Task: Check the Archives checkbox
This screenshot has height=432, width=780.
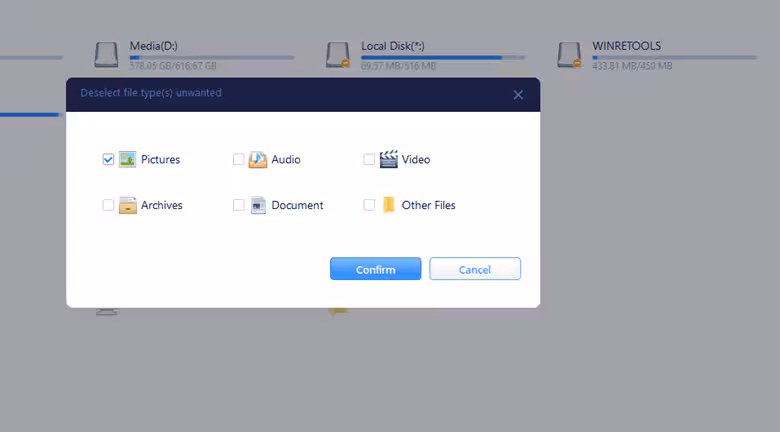Action: point(108,205)
